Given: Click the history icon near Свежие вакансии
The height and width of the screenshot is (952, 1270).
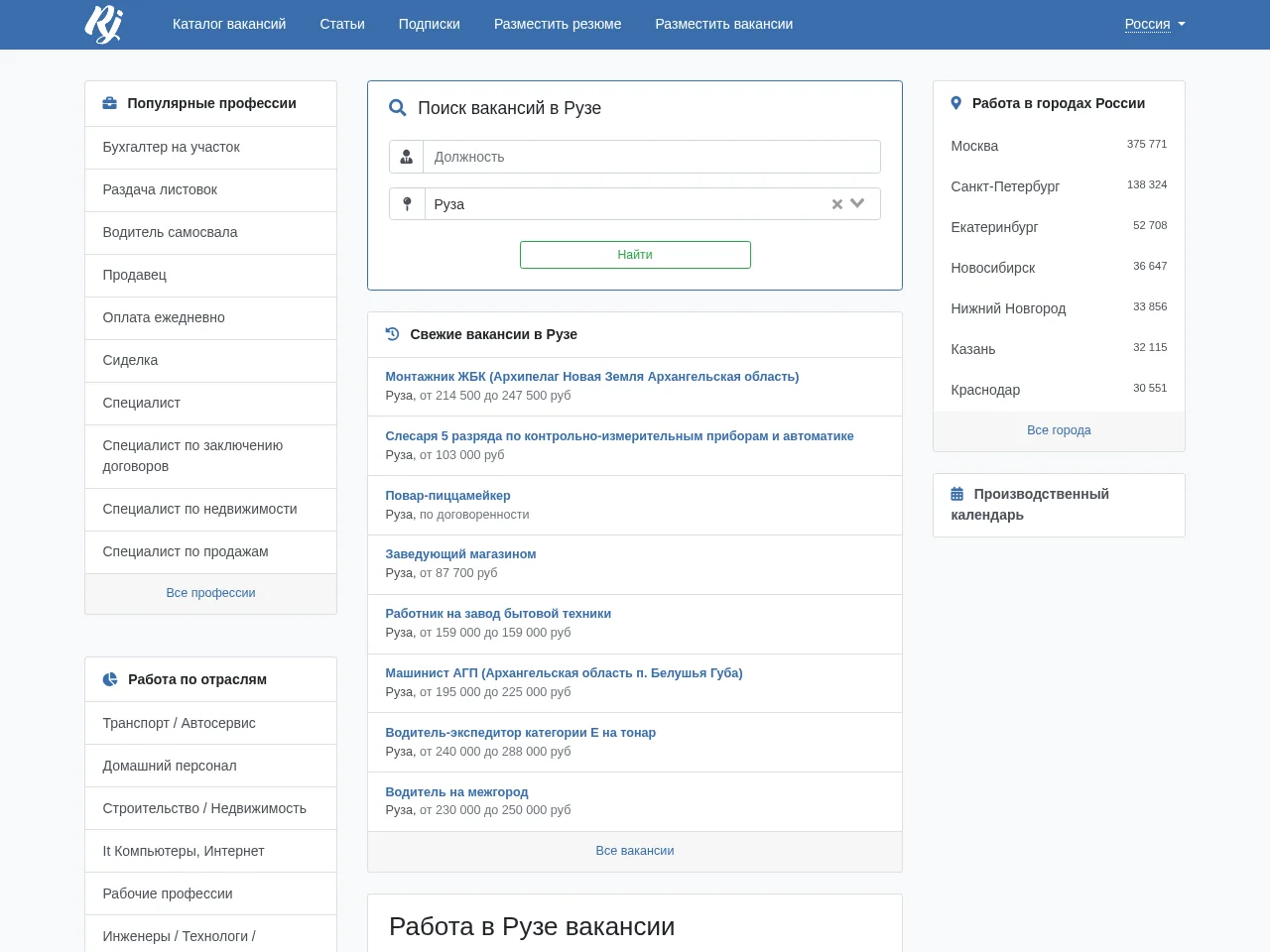Looking at the screenshot, I should point(393,334).
